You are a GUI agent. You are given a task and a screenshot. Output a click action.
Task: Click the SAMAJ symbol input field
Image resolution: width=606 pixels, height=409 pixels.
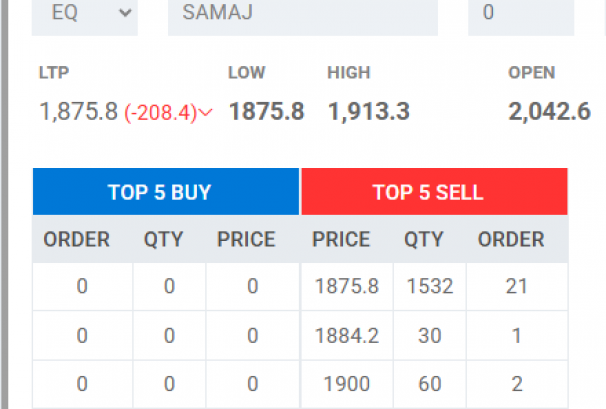(x=302, y=13)
